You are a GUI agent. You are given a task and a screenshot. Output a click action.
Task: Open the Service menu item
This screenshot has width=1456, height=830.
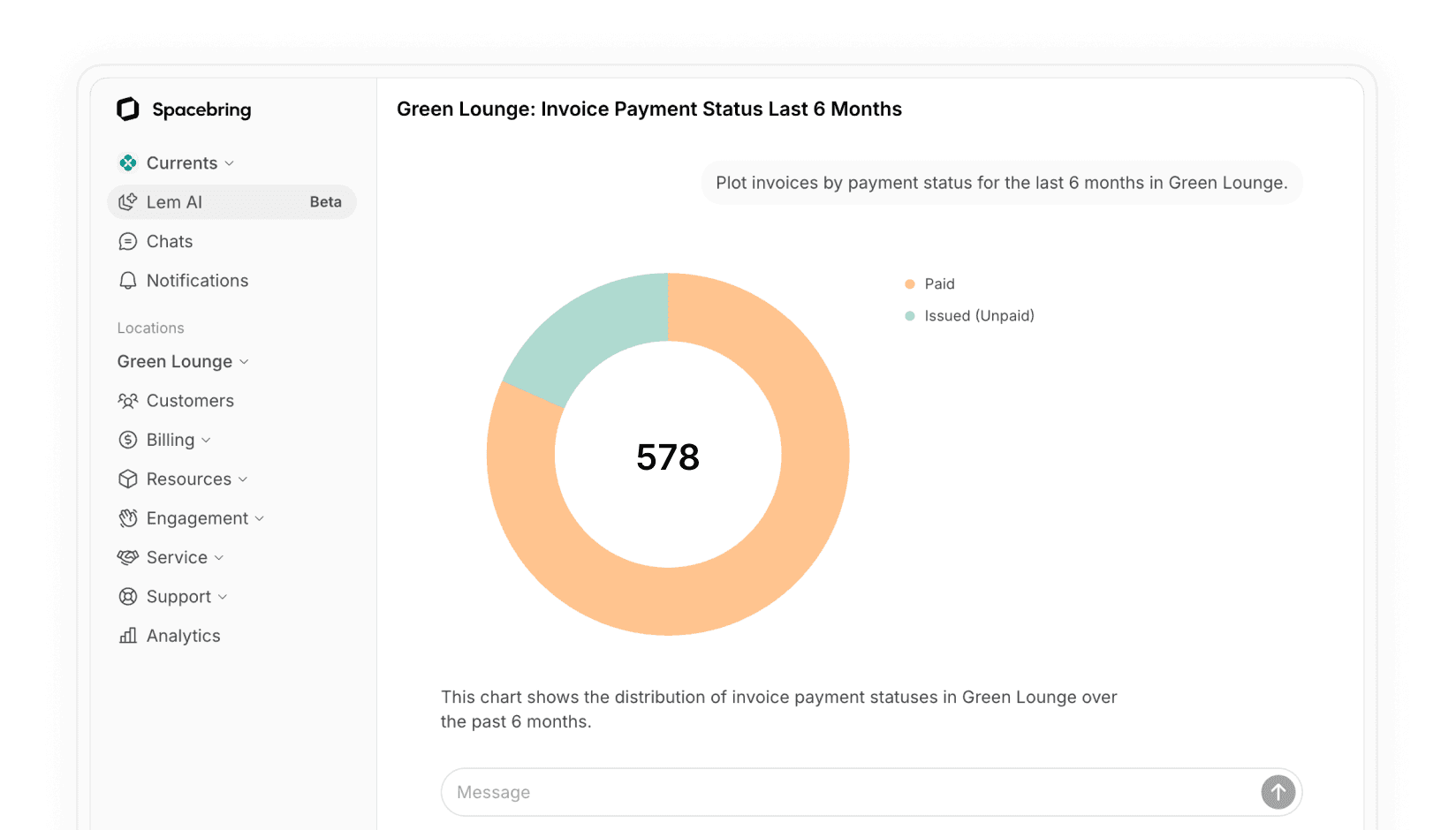(177, 558)
